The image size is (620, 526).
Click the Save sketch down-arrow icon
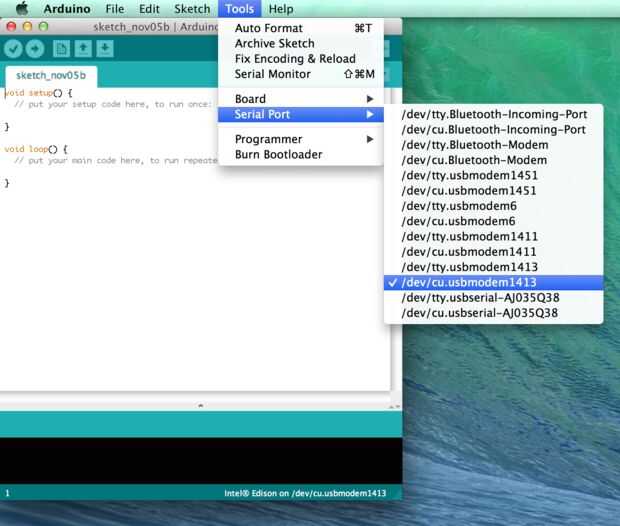pyautogui.click(x=105, y=49)
